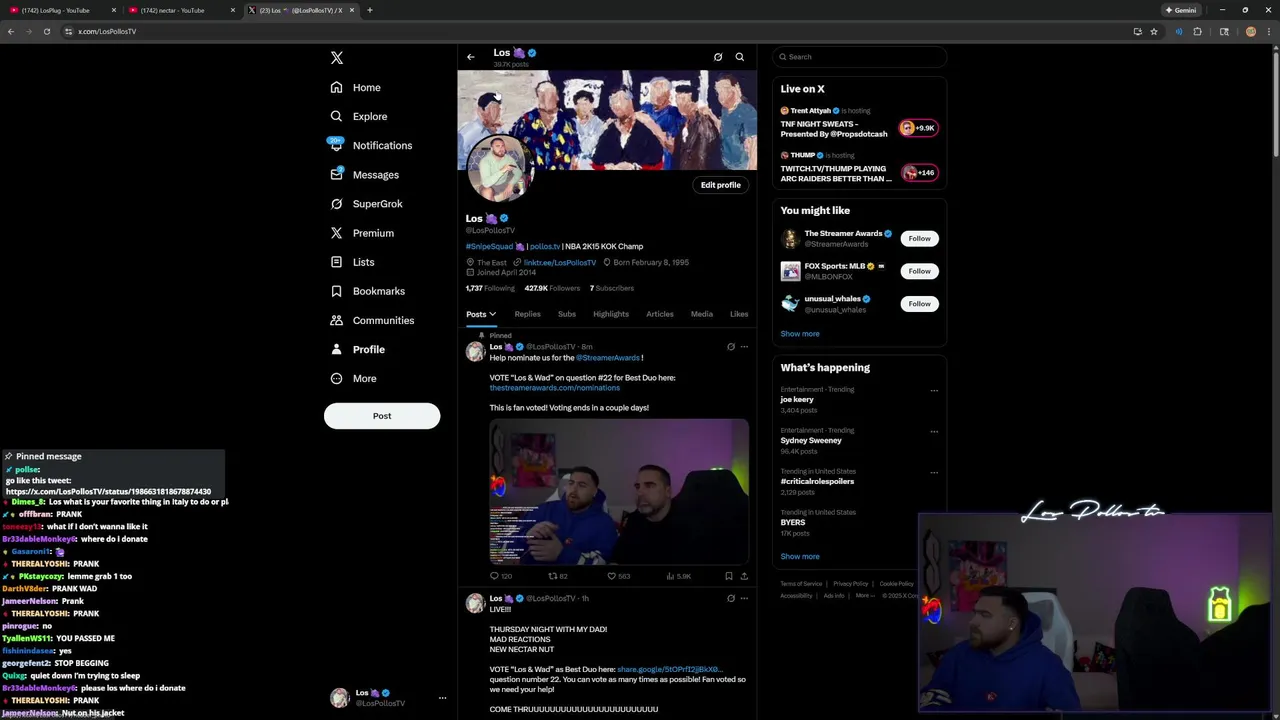The width and height of the screenshot is (1280, 720).
Task: Click the search icon in profile header
Action: [x=740, y=57]
